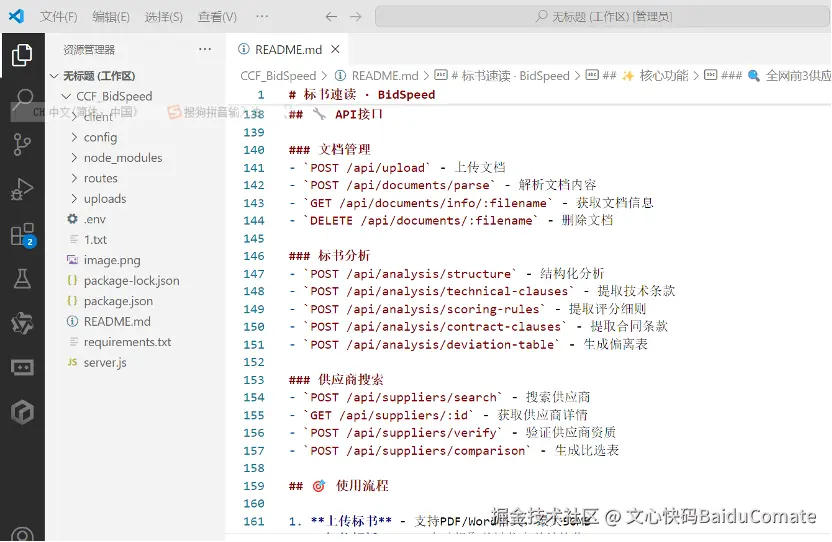Click the sticky header '# 标书速读 · BidSpeed'
Viewport: 832px width, 542px height.
[x=362, y=94]
